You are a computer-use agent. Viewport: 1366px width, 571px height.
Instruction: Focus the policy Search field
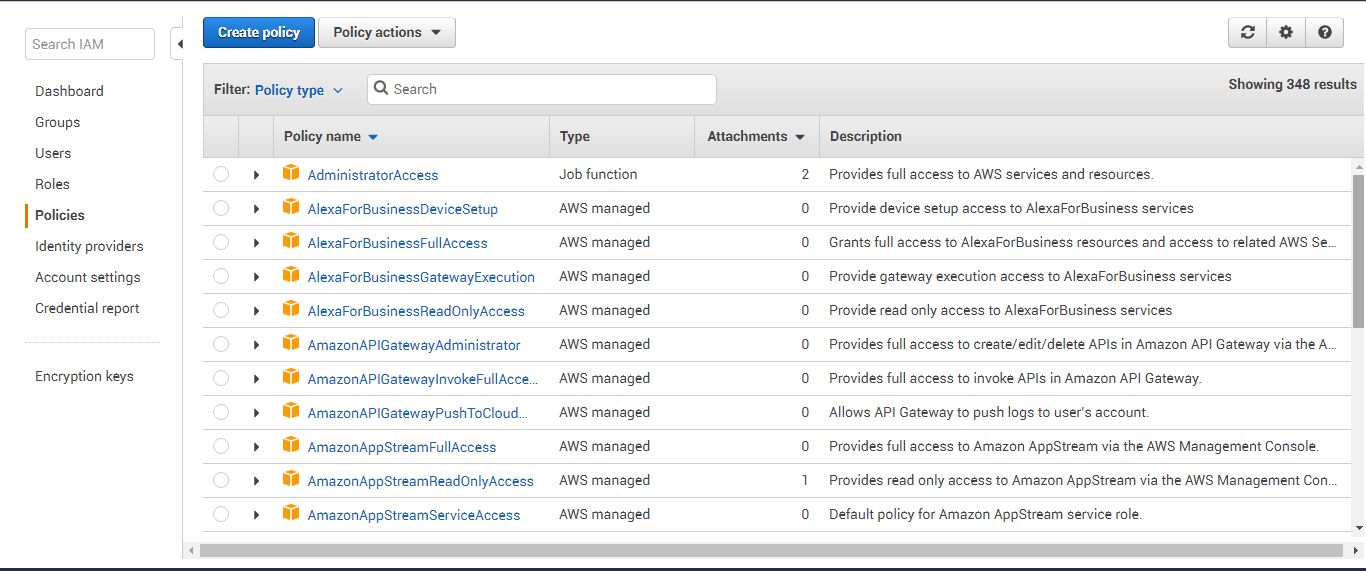[x=542, y=89]
